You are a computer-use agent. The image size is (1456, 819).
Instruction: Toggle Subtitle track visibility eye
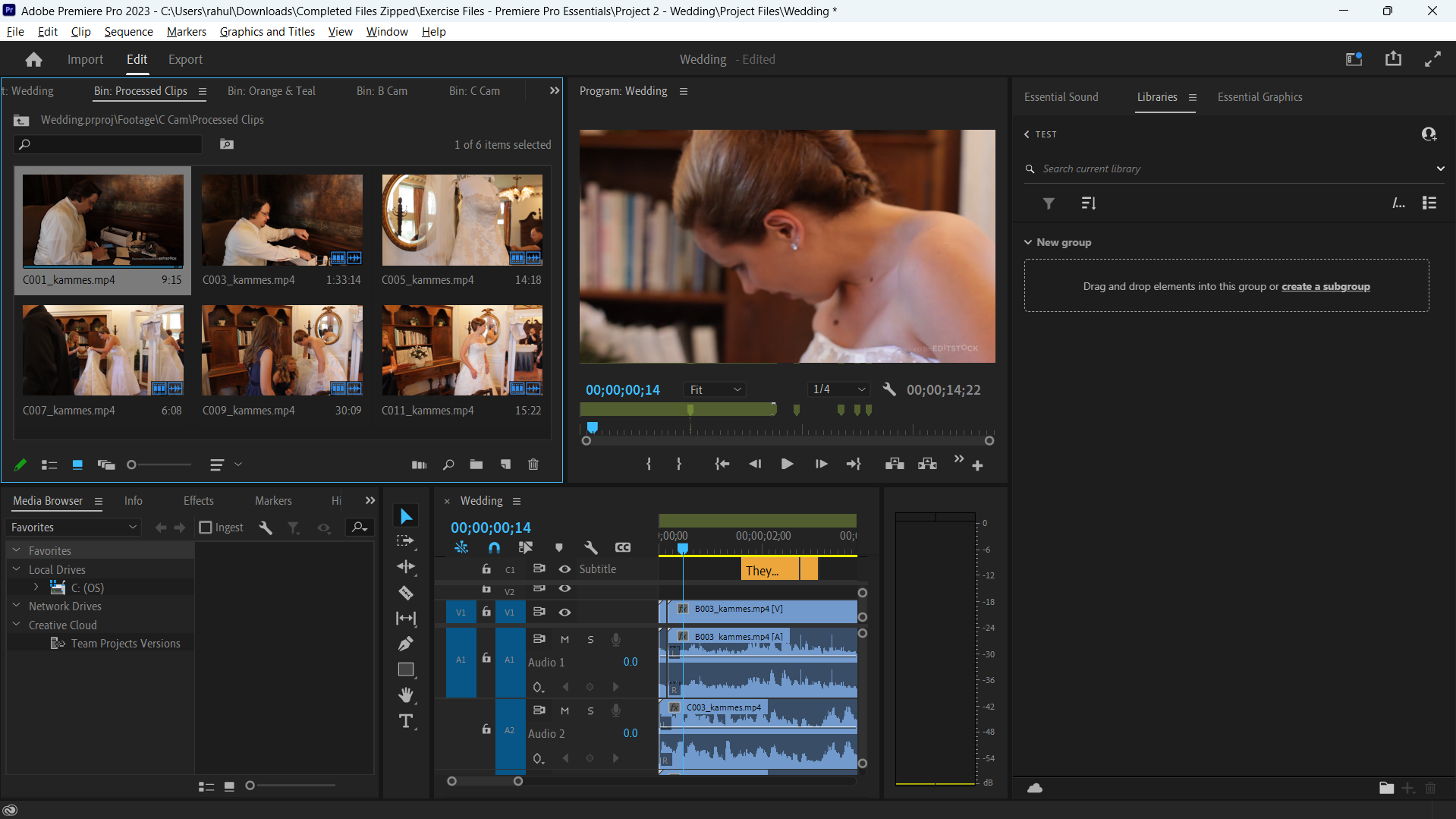(564, 569)
